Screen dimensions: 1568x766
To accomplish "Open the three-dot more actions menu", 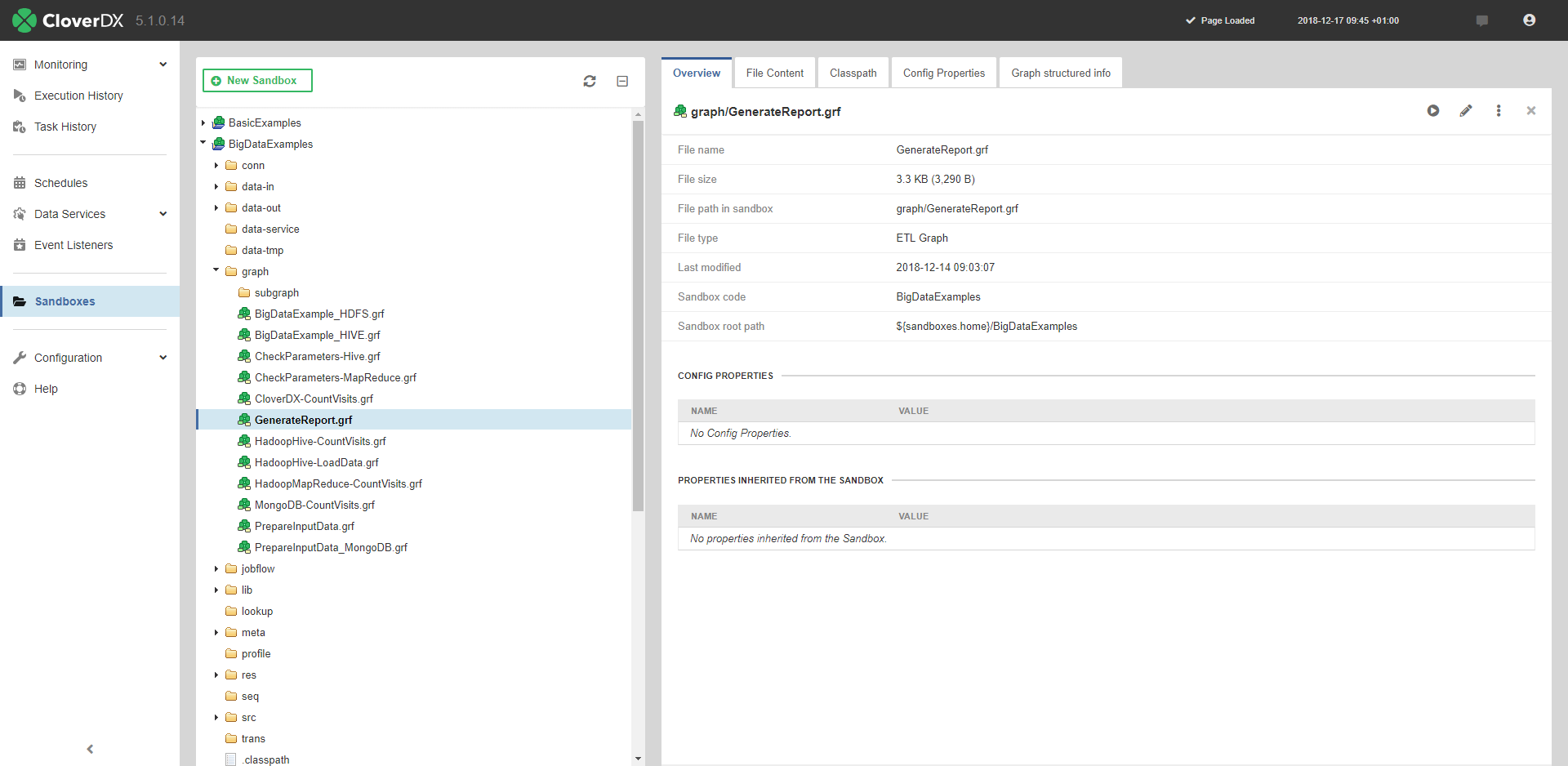I will click(x=1499, y=111).
